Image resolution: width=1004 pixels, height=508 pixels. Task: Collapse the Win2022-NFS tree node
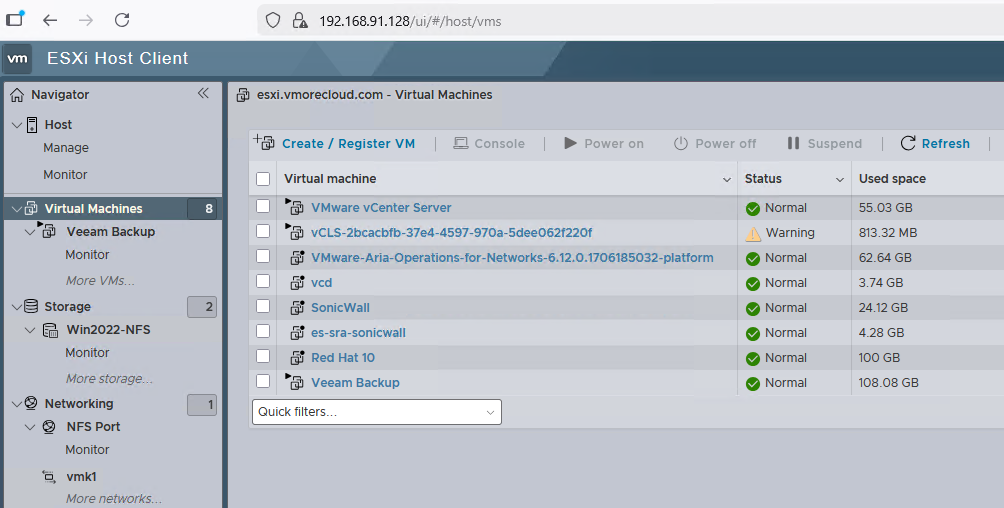pos(30,330)
